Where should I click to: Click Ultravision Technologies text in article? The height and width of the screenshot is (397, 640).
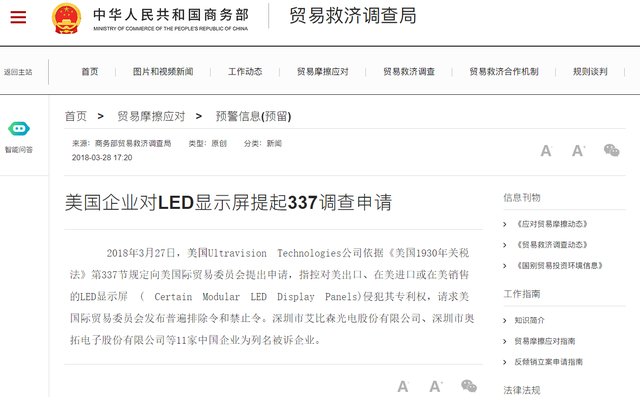[275, 253]
